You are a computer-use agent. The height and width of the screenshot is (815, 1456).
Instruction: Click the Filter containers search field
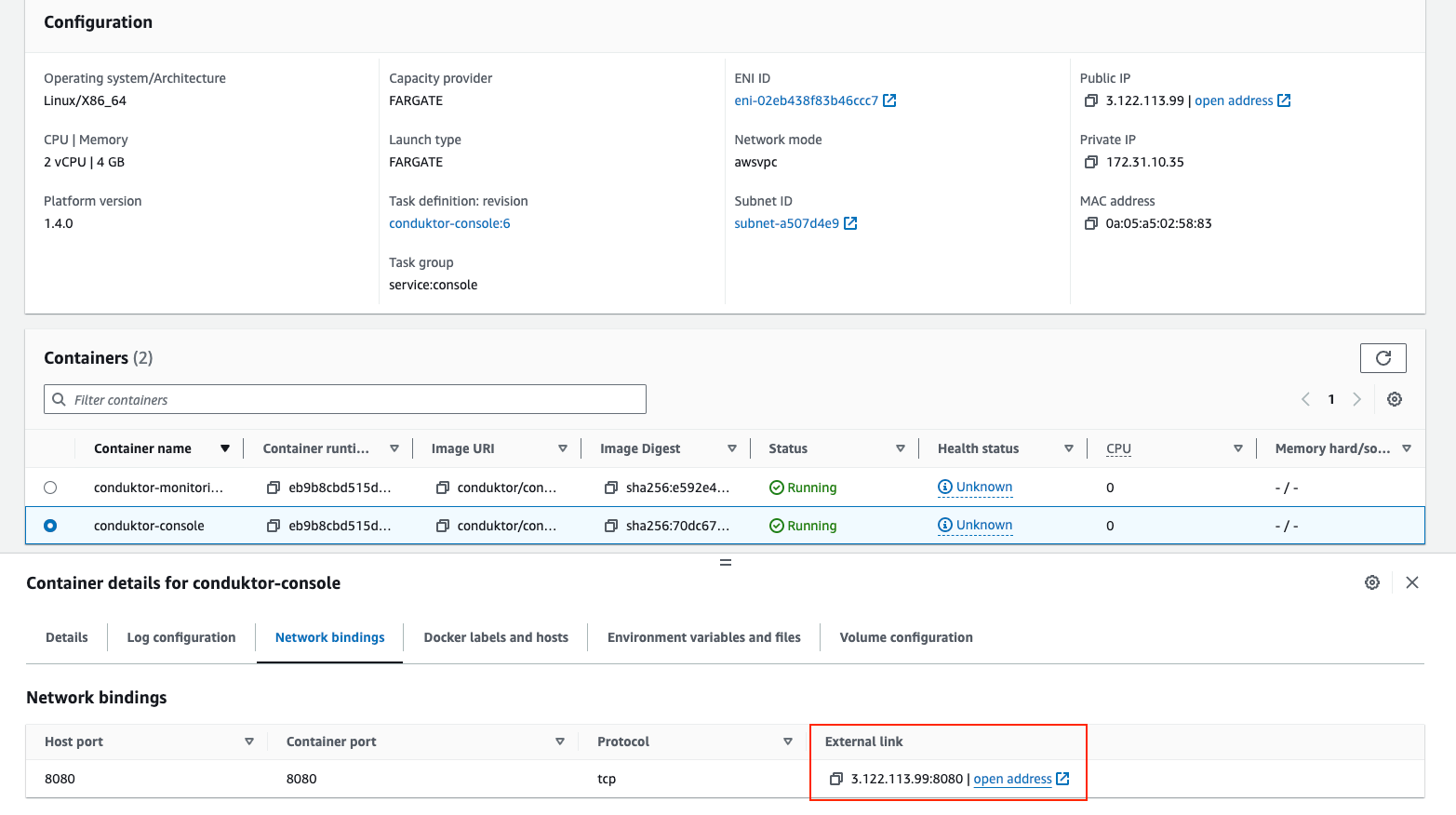344,398
